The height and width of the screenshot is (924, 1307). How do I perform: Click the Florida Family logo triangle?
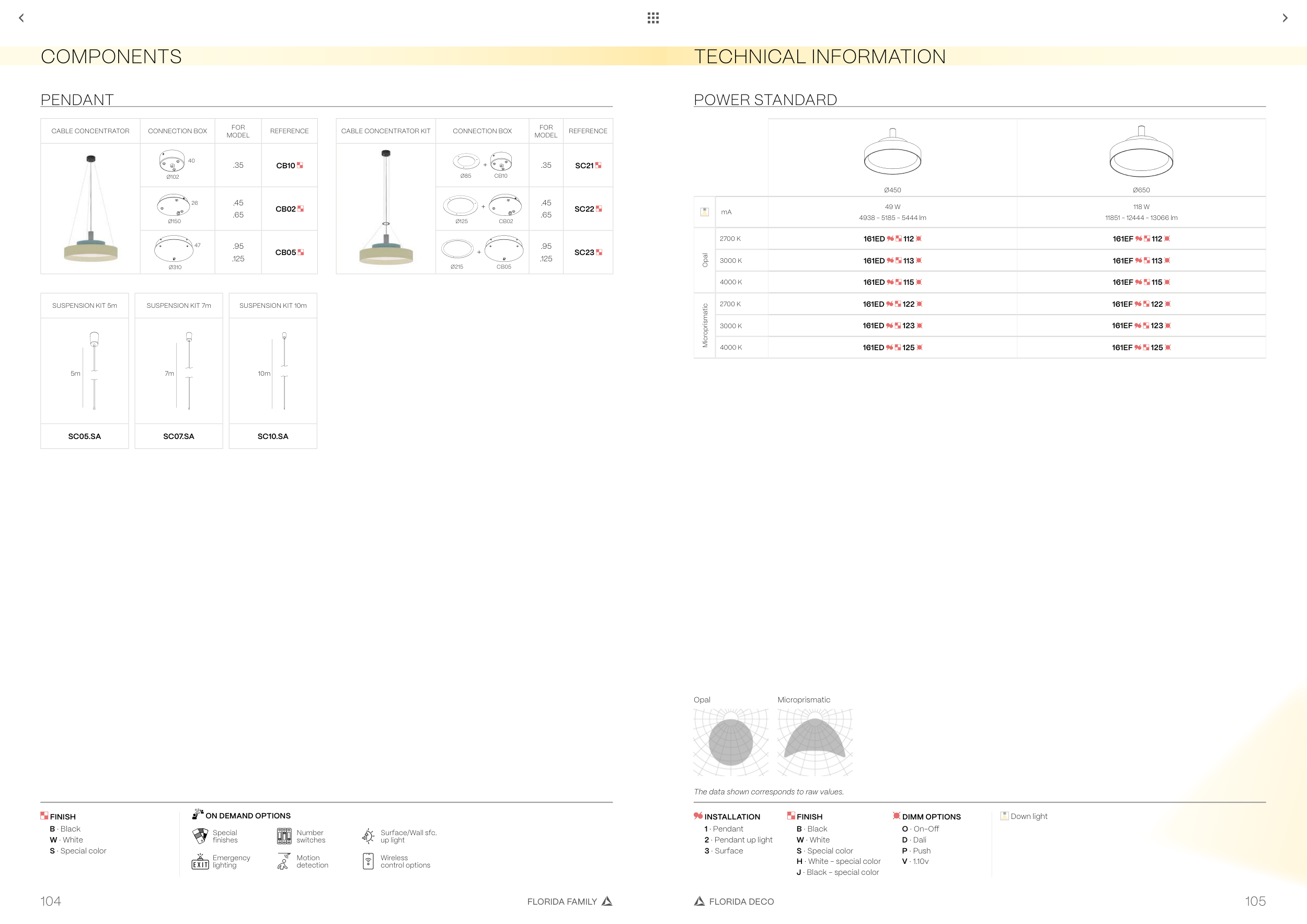[x=607, y=901]
